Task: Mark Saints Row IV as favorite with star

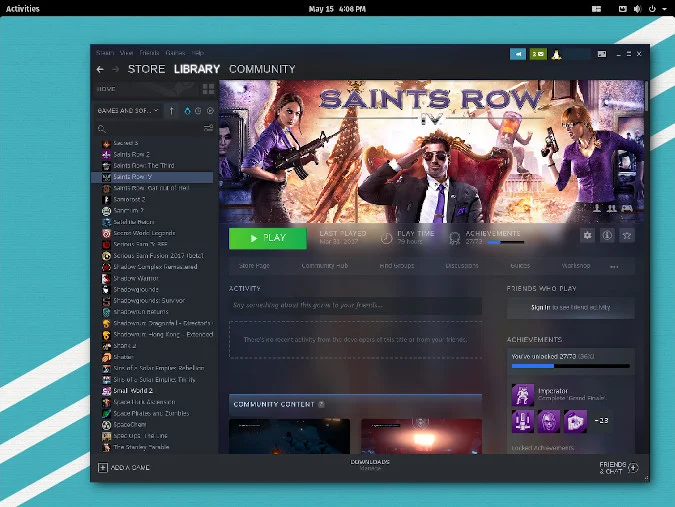Action: point(627,236)
